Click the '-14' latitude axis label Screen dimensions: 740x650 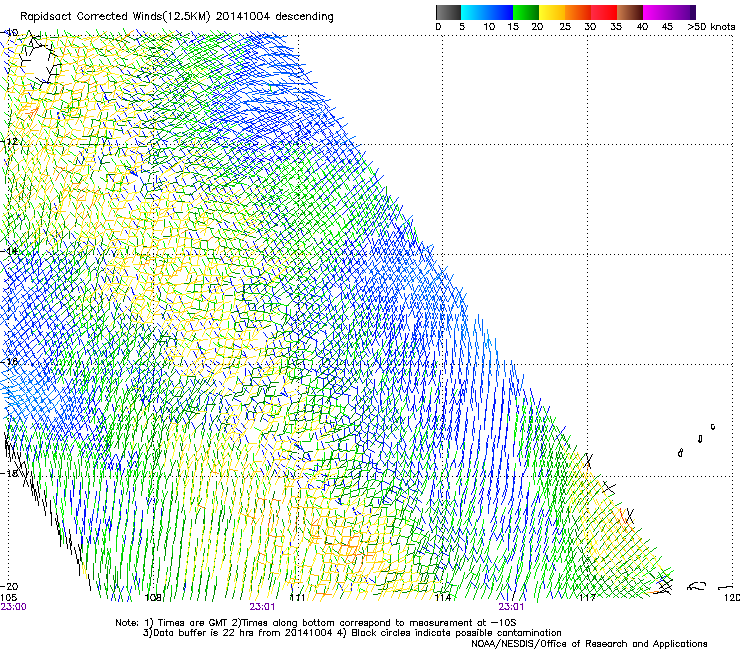pyautogui.click(x=10, y=251)
